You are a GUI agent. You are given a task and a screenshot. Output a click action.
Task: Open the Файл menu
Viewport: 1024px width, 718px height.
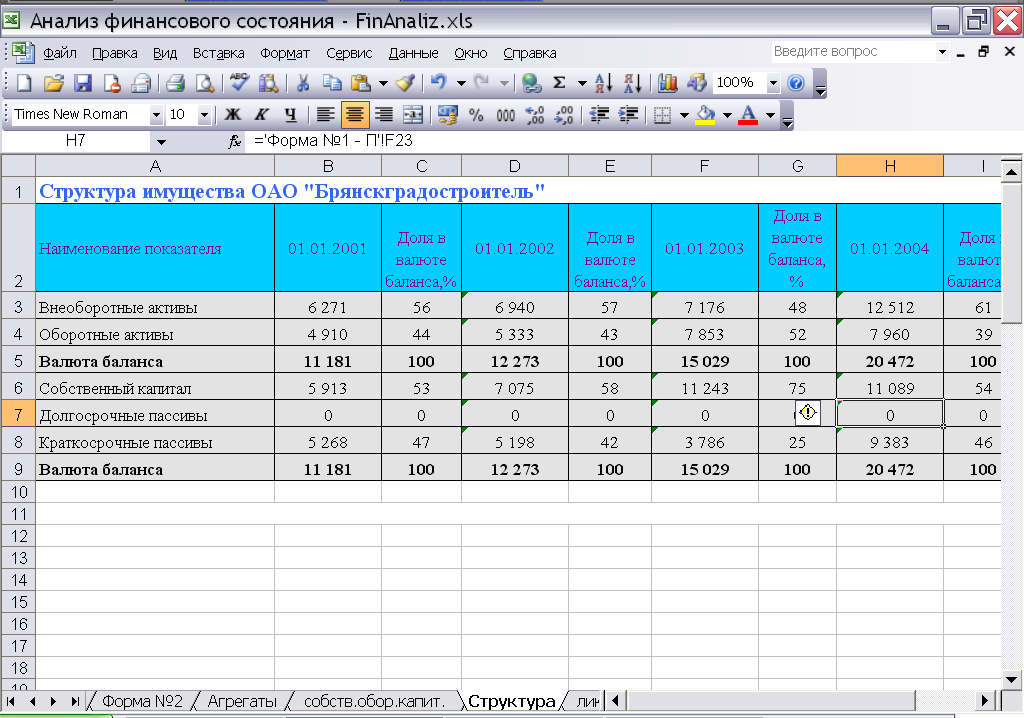click(60, 53)
